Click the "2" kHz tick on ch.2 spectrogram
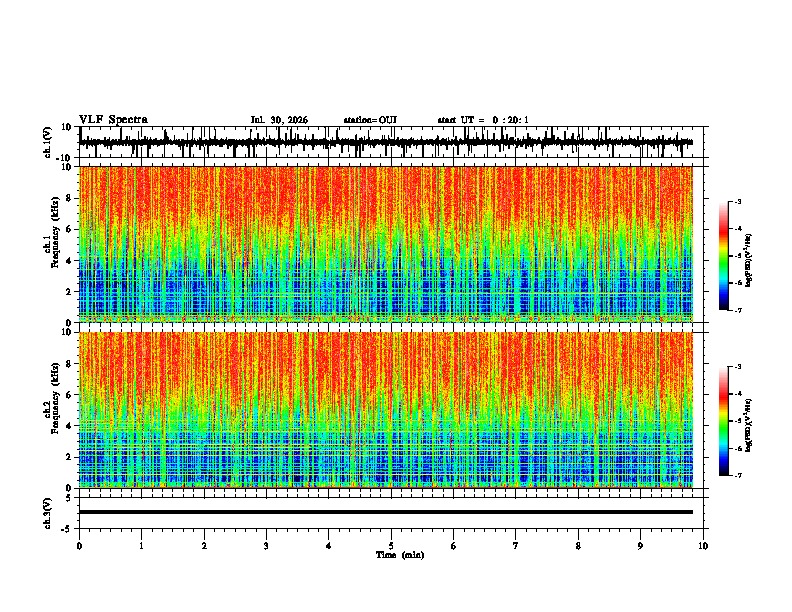The width and height of the screenshot is (792, 612). (69, 457)
